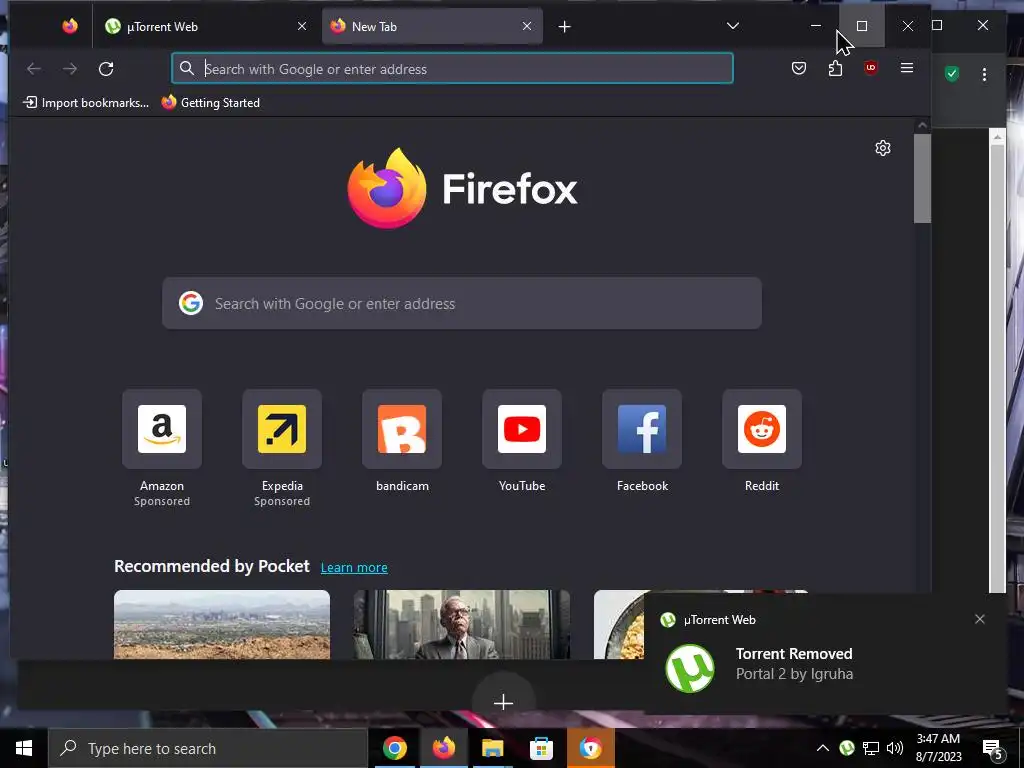Viewport: 1024px width, 768px height.
Task: Open the uBlock Origin extension icon
Action: coord(871,68)
